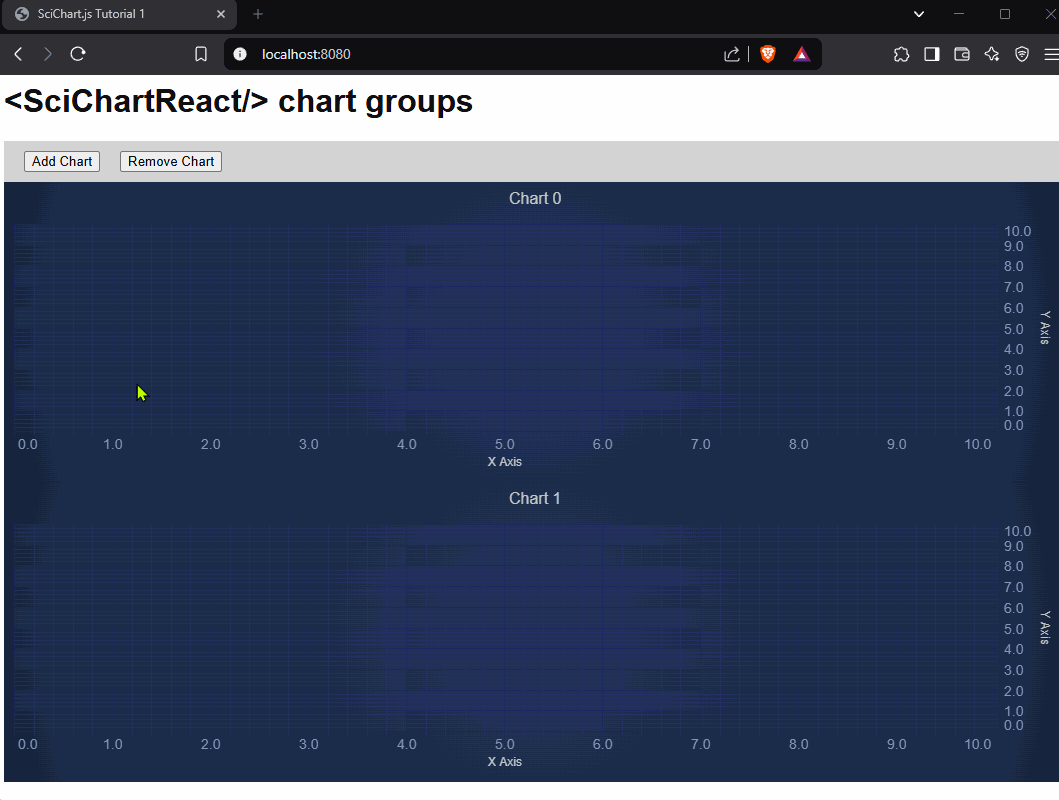Screen dimensions: 1059x800
Task: Launch the Leo AI sparkle icon
Action: pos(991,54)
